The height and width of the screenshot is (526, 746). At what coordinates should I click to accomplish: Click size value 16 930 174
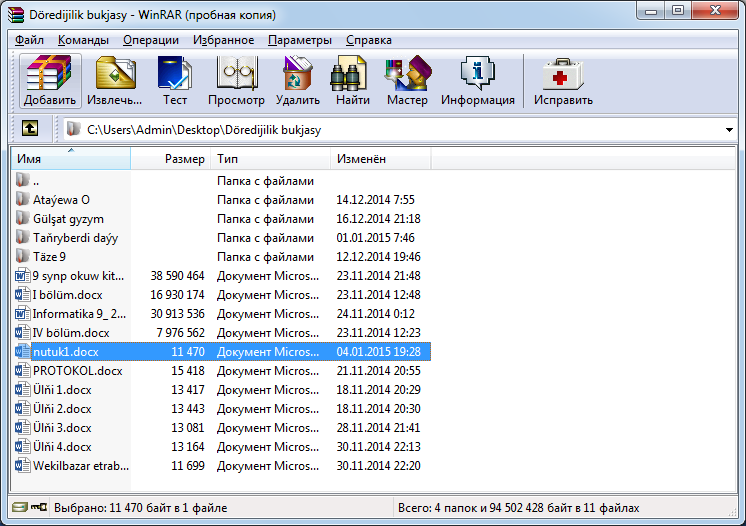(177, 295)
